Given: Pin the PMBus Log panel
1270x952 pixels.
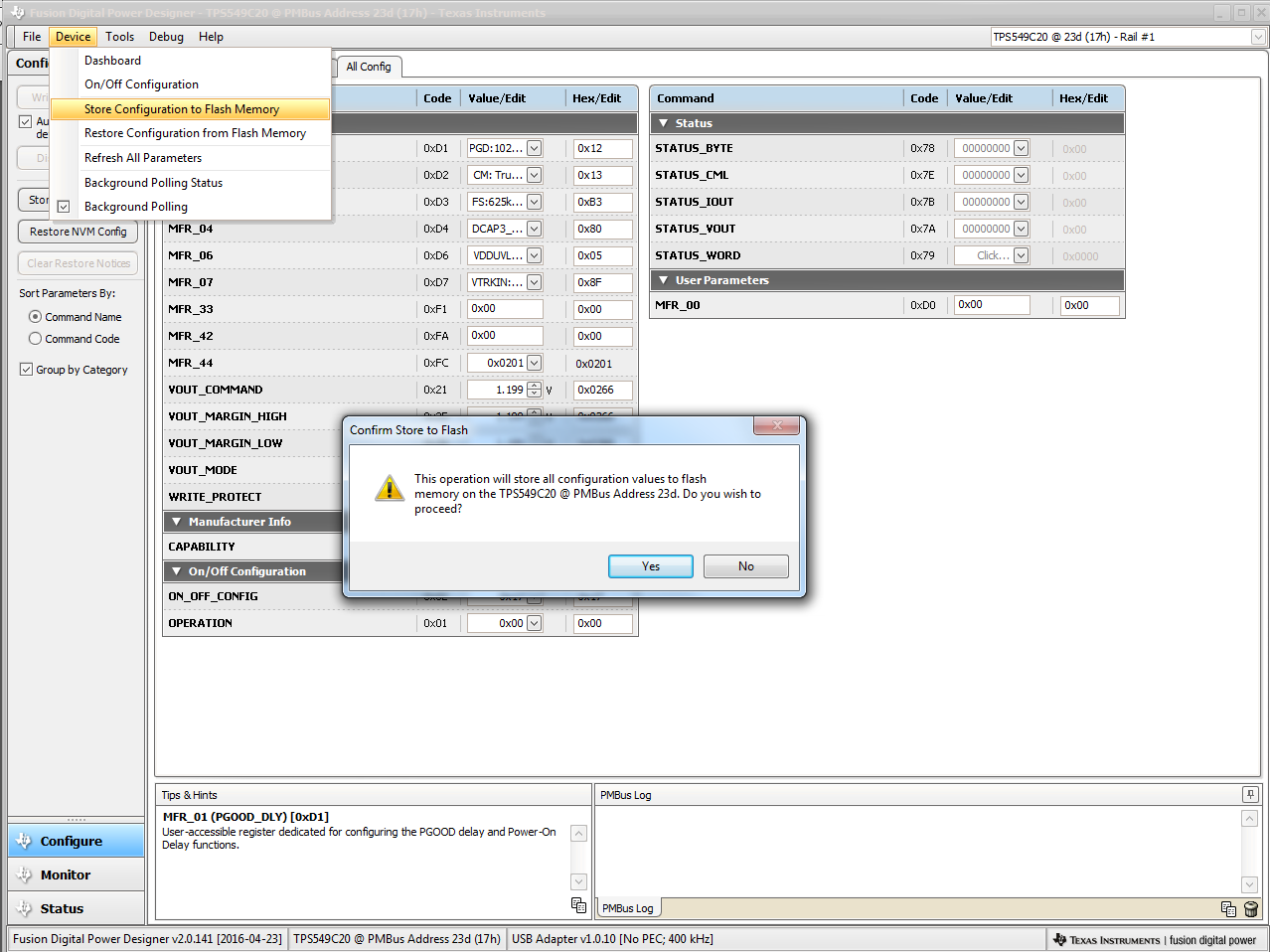Looking at the screenshot, I should [1250, 794].
